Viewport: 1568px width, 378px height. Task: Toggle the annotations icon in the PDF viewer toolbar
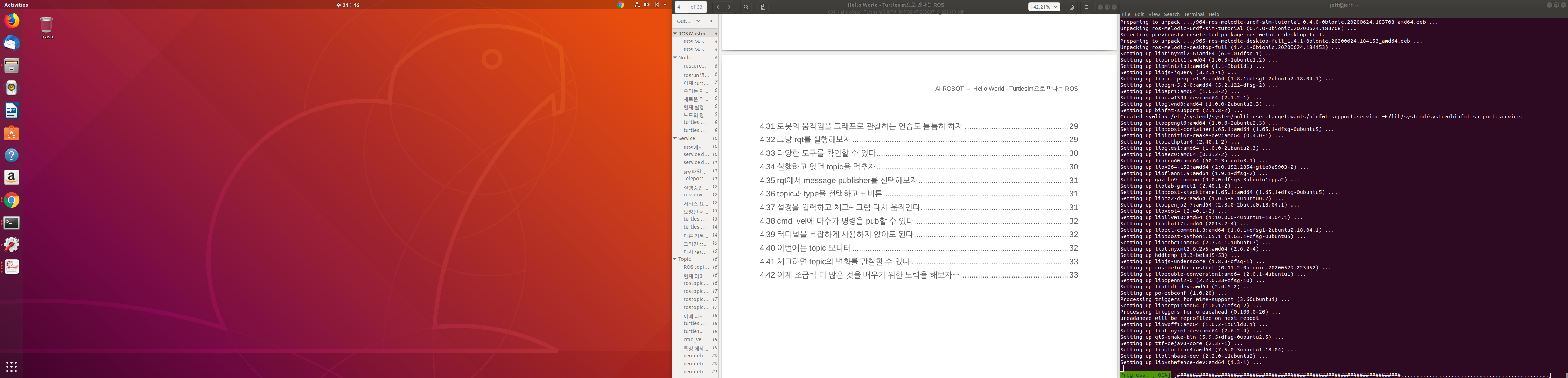pyautogui.click(x=763, y=7)
